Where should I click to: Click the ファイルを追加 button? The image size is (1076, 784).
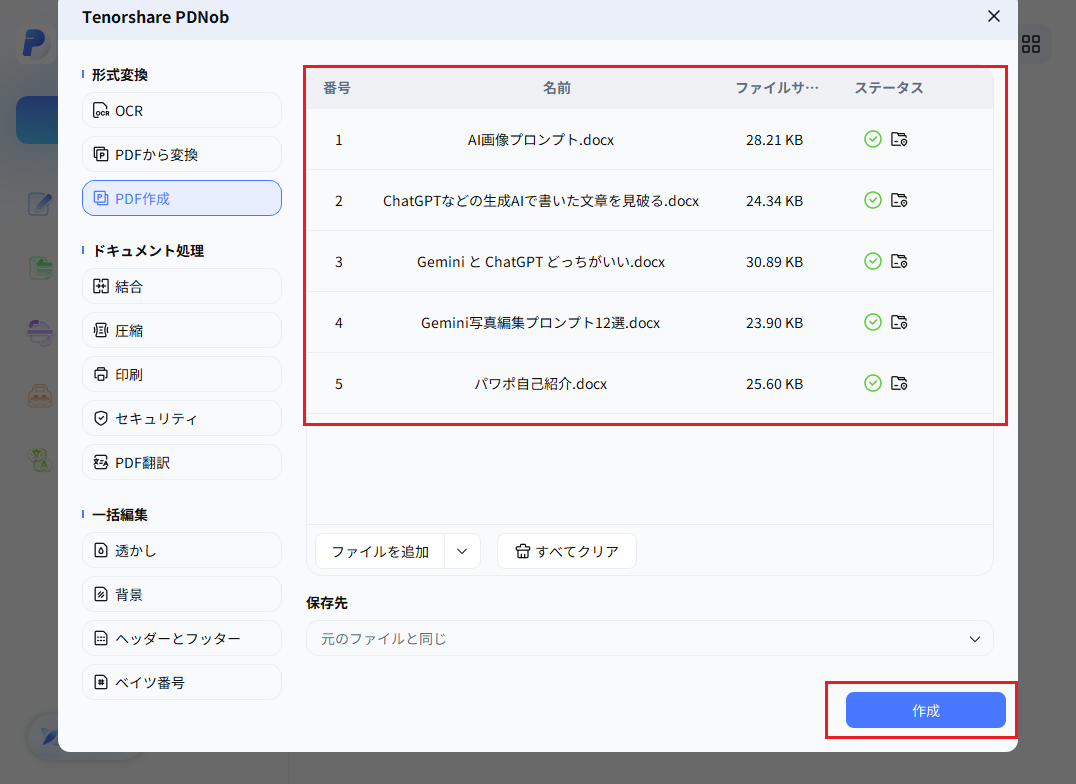pos(379,551)
